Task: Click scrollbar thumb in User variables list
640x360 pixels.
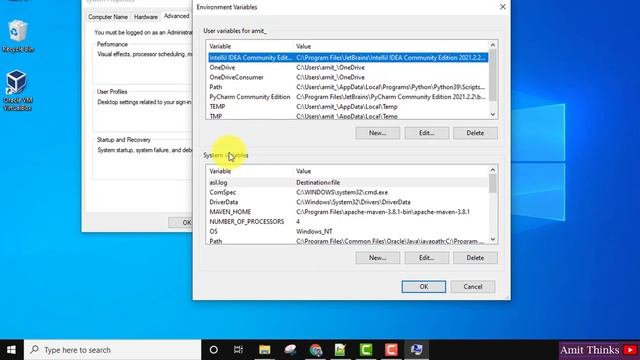Action: point(493,76)
